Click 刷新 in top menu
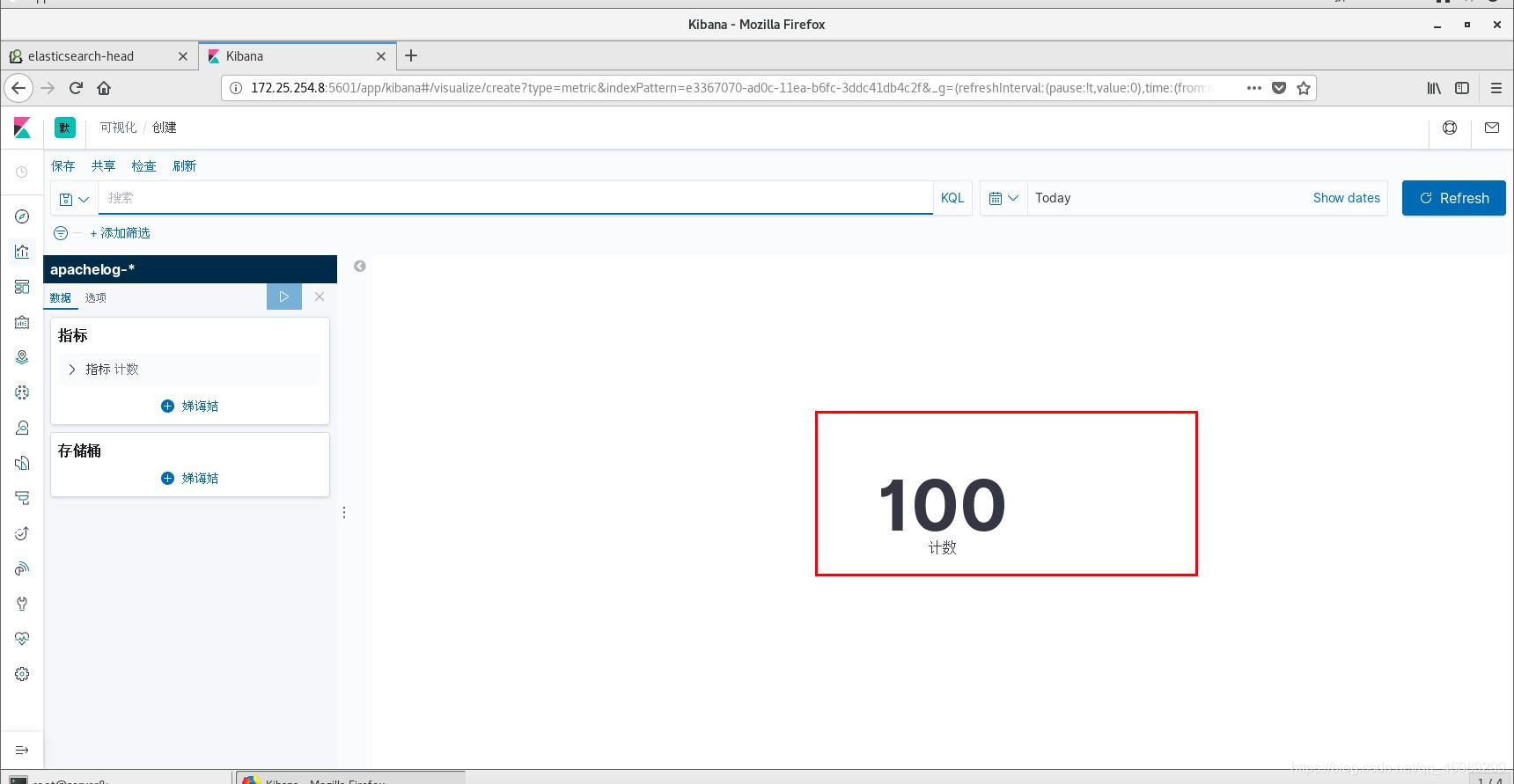This screenshot has height=784, width=1514. point(185,165)
